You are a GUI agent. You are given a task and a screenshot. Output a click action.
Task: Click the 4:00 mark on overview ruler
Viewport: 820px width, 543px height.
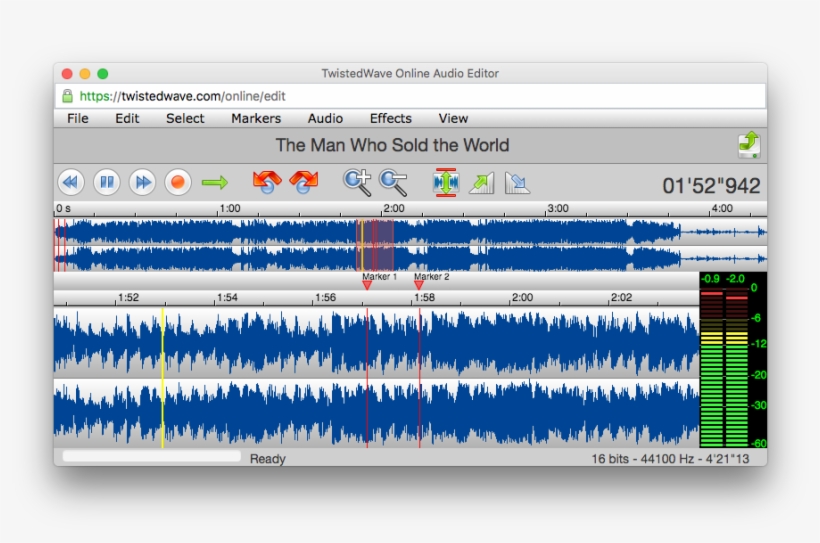pyautogui.click(x=722, y=208)
